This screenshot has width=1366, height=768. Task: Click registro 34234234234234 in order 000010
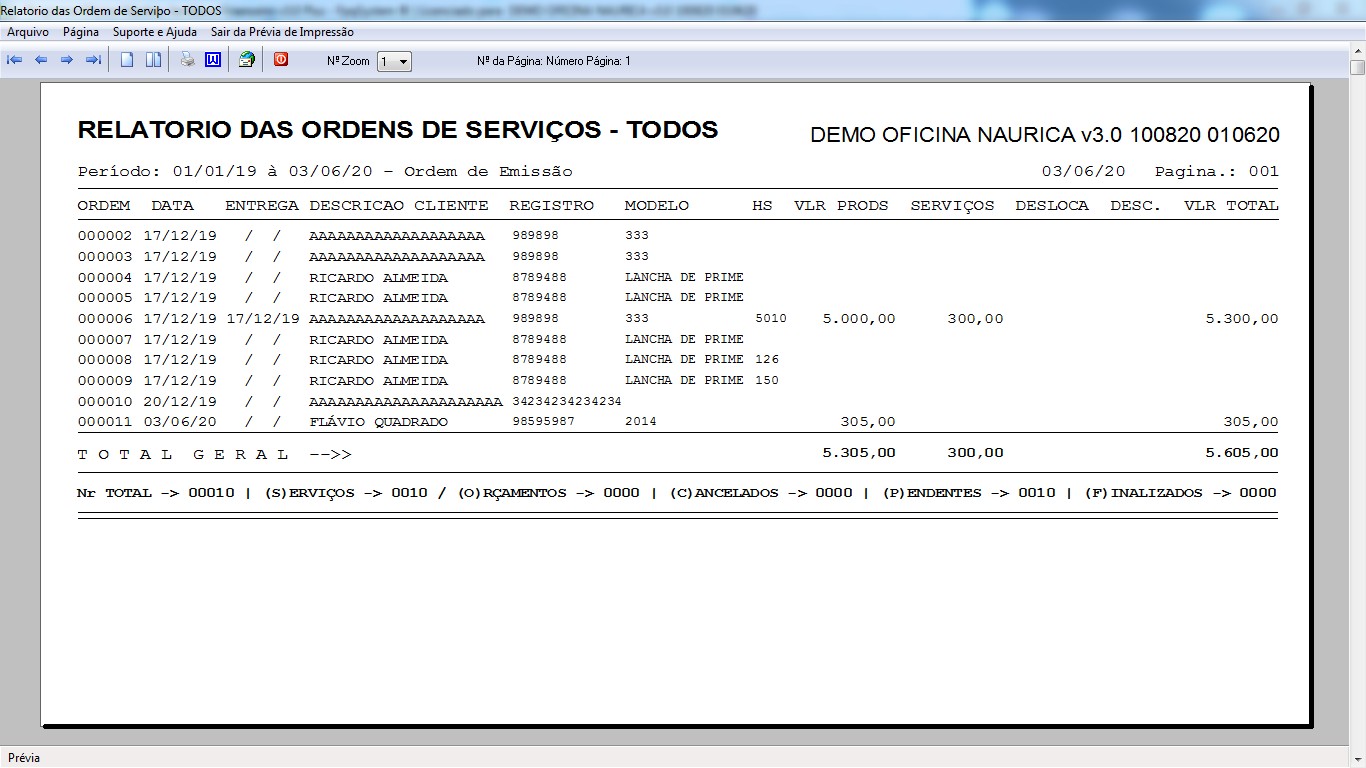point(567,401)
